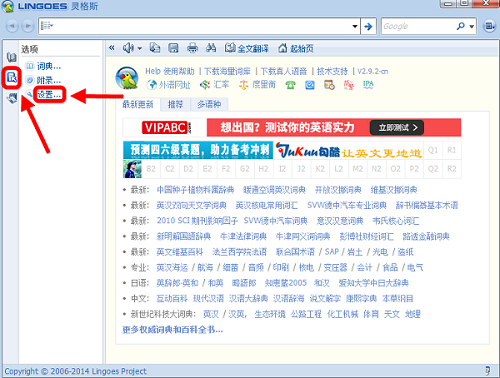
Task: Open the Help 使用帮助 link
Action: 170,71
